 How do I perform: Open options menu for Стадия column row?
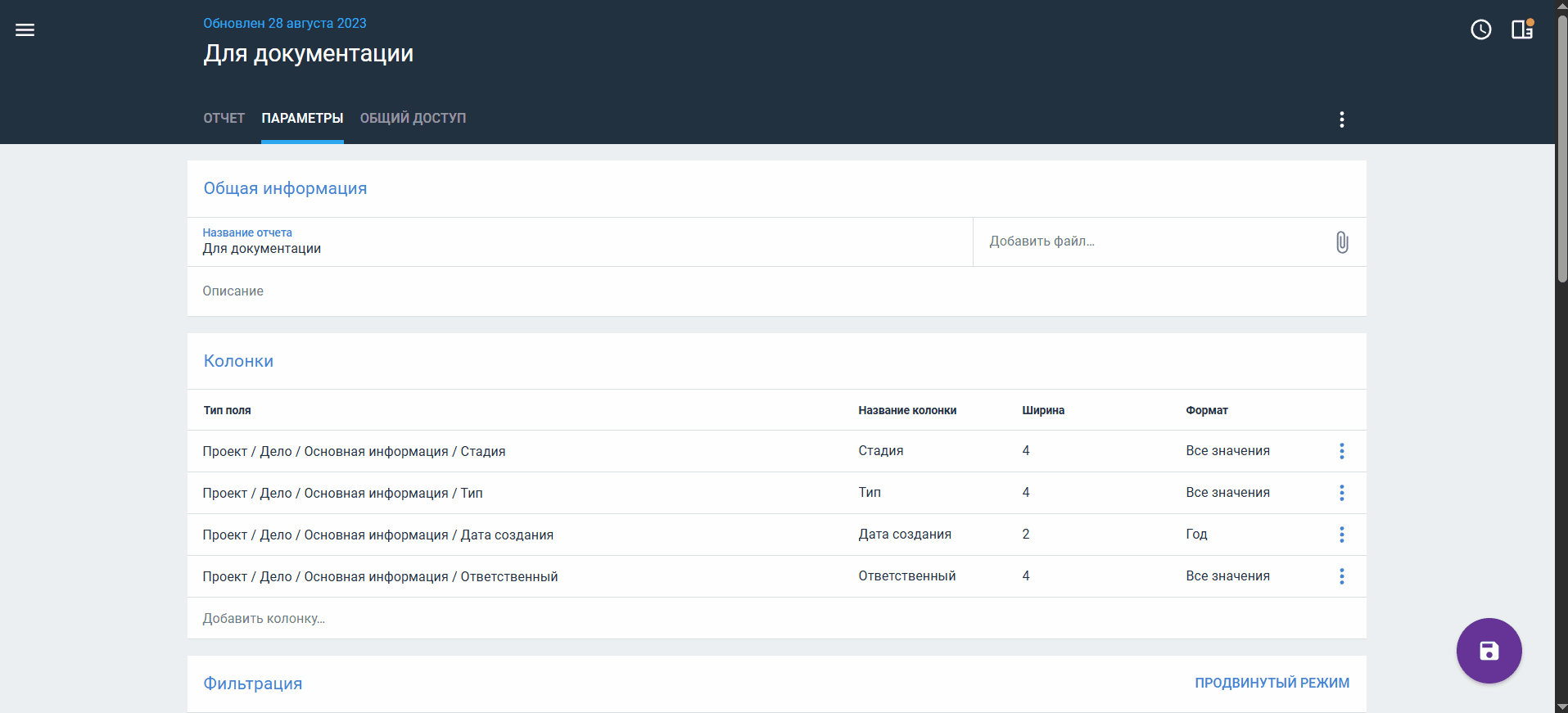[x=1341, y=451]
